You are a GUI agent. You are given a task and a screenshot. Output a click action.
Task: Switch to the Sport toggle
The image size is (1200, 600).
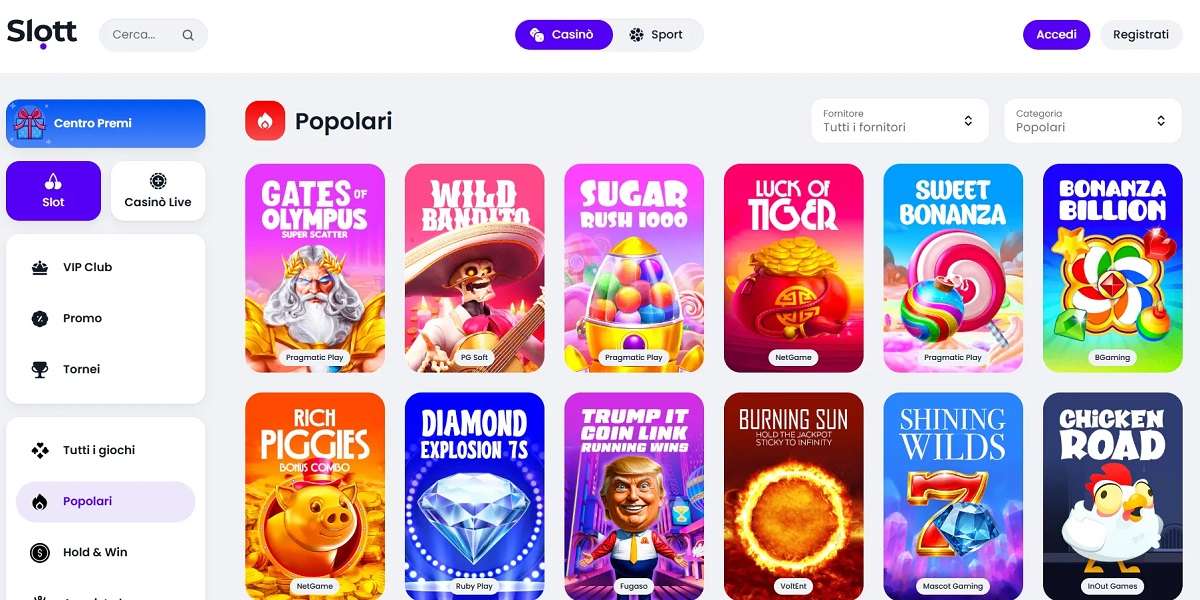click(x=657, y=34)
